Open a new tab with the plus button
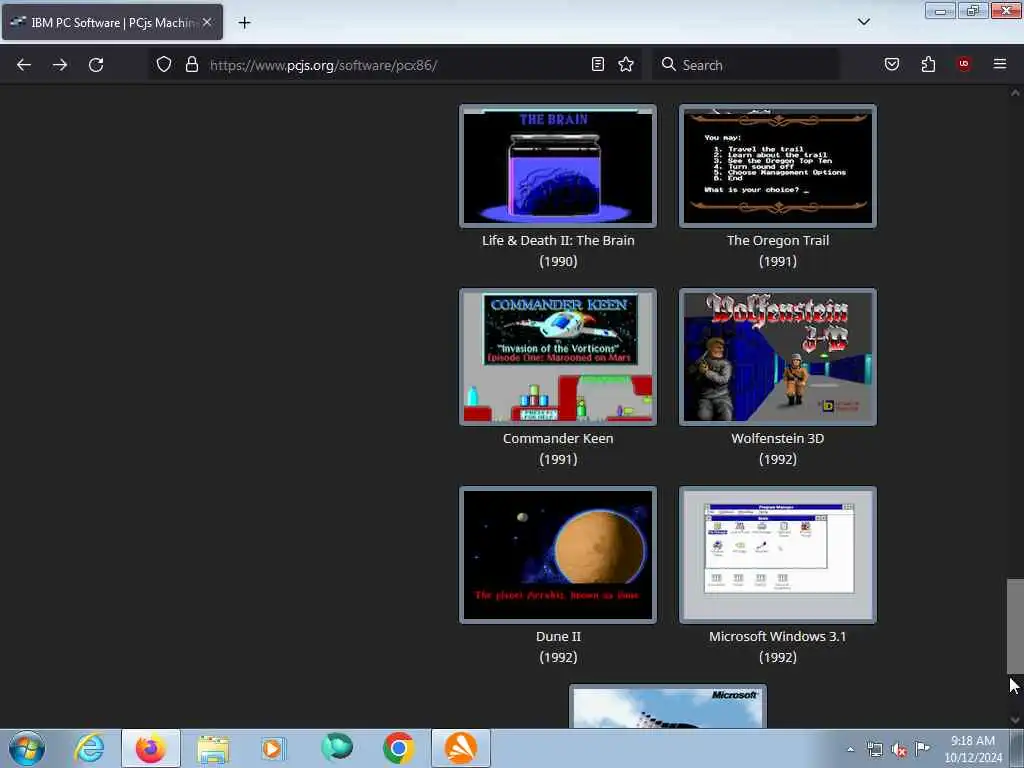The width and height of the screenshot is (1024, 768). [244, 23]
